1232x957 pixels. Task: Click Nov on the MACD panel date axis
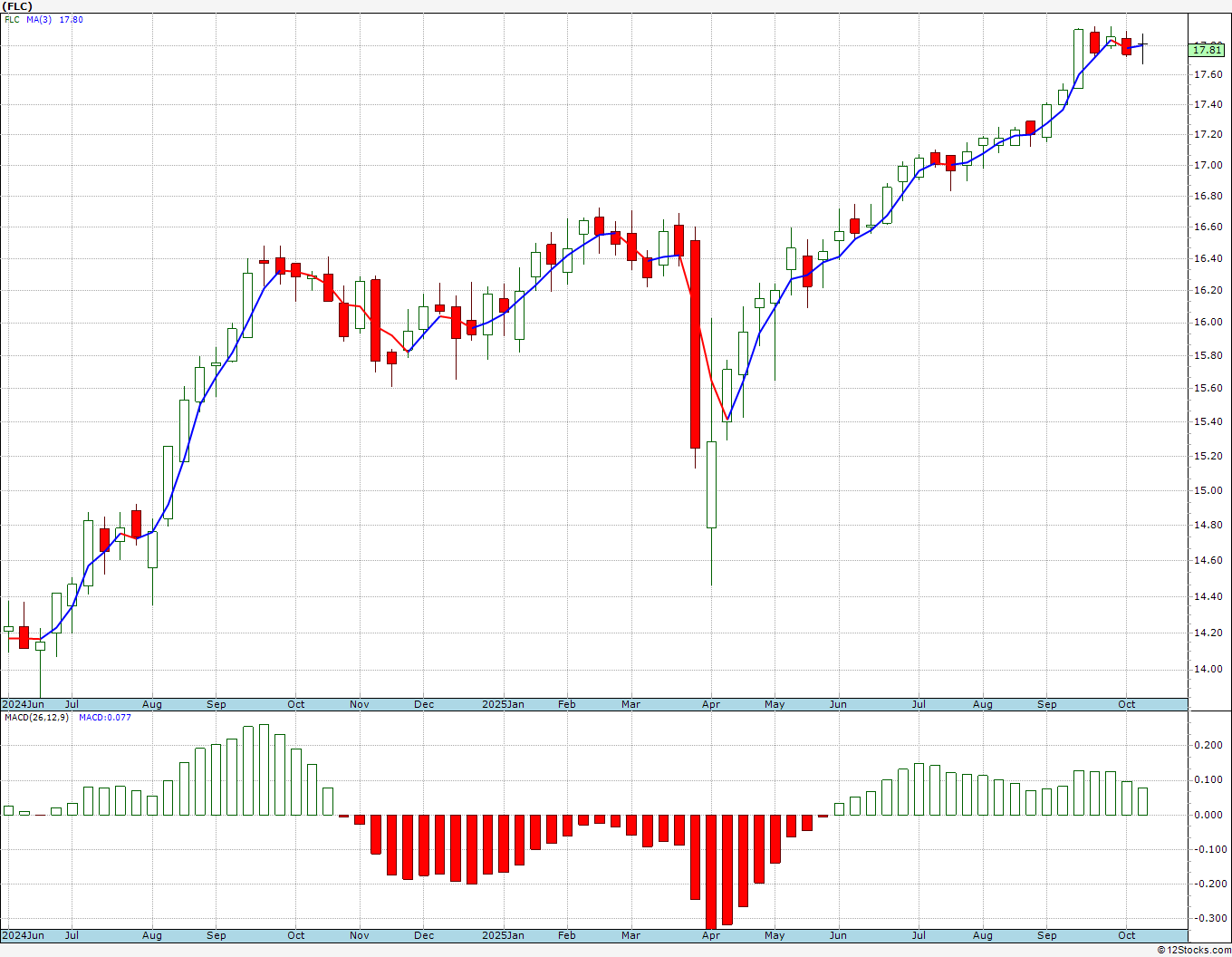pyautogui.click(x=360, y=935)
